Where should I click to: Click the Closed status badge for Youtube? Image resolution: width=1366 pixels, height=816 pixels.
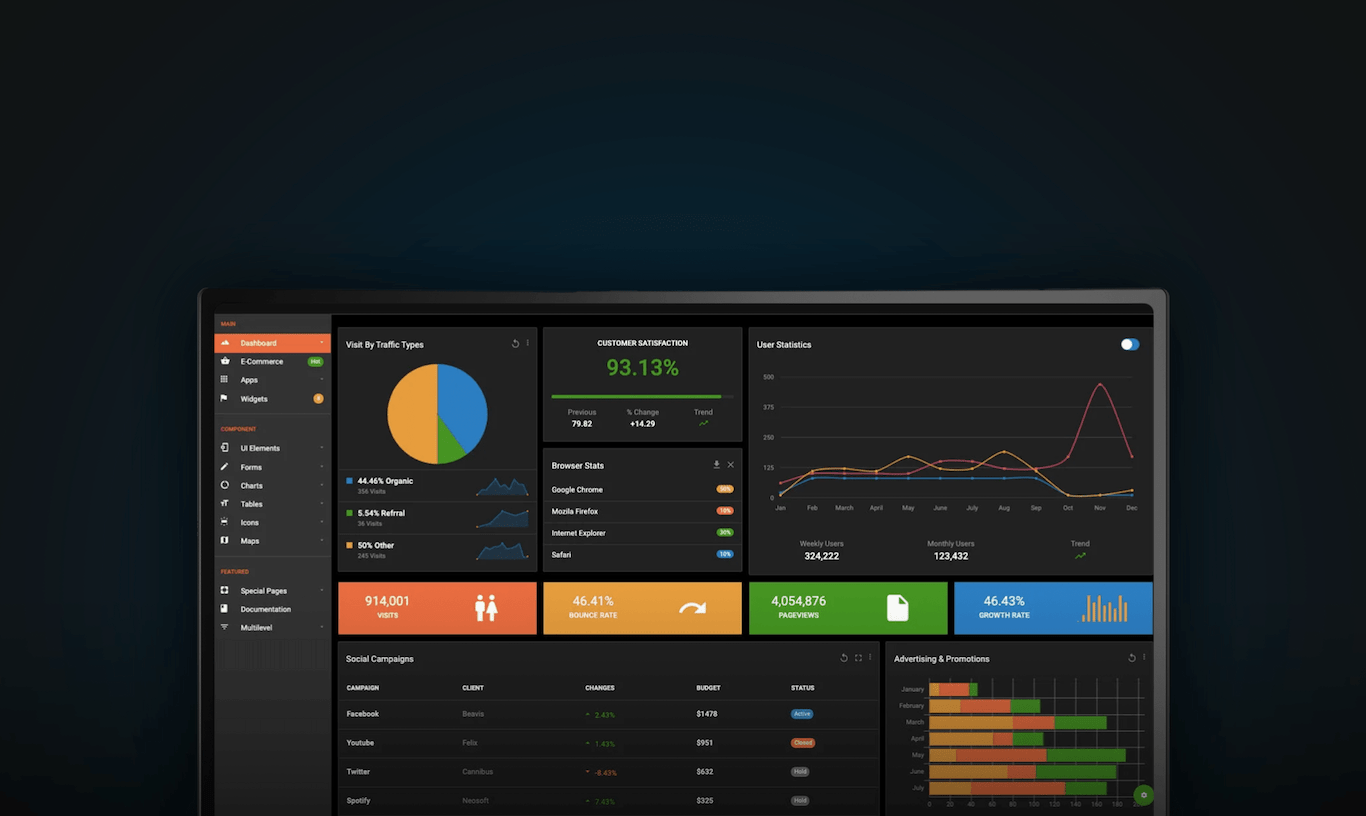coord(803,743)
